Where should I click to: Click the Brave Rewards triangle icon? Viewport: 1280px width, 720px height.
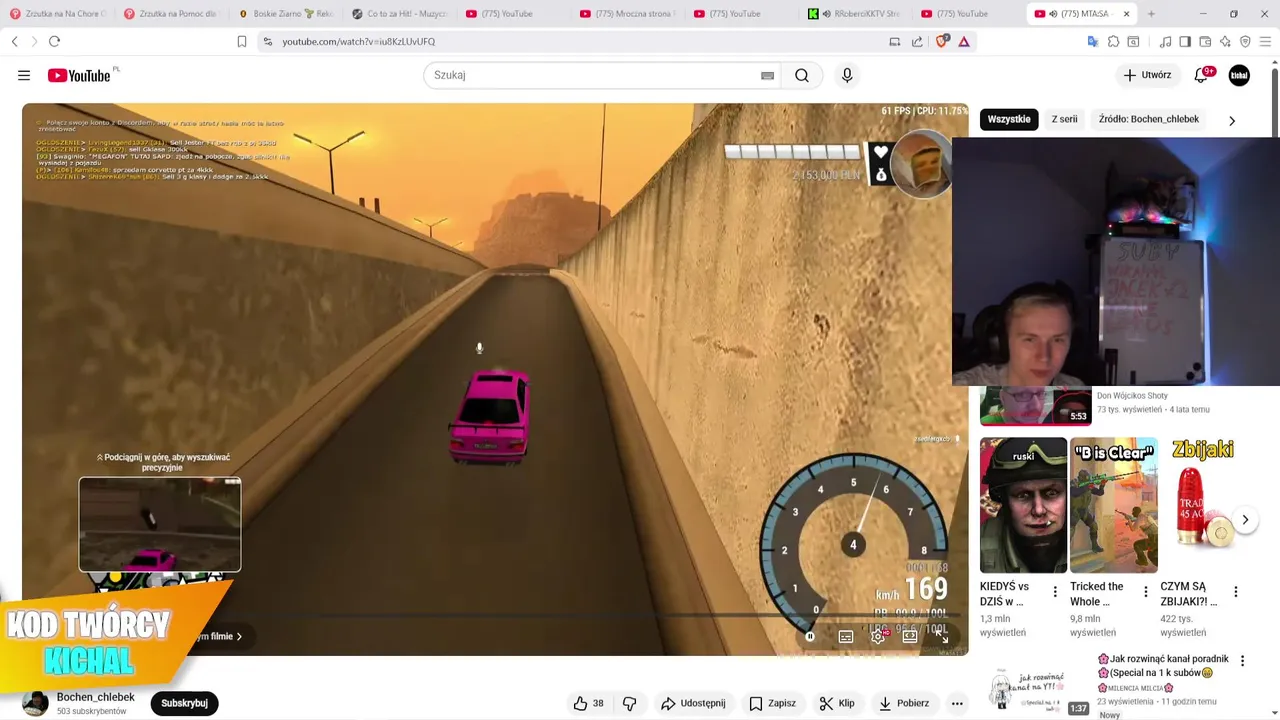tap(964, 41)
